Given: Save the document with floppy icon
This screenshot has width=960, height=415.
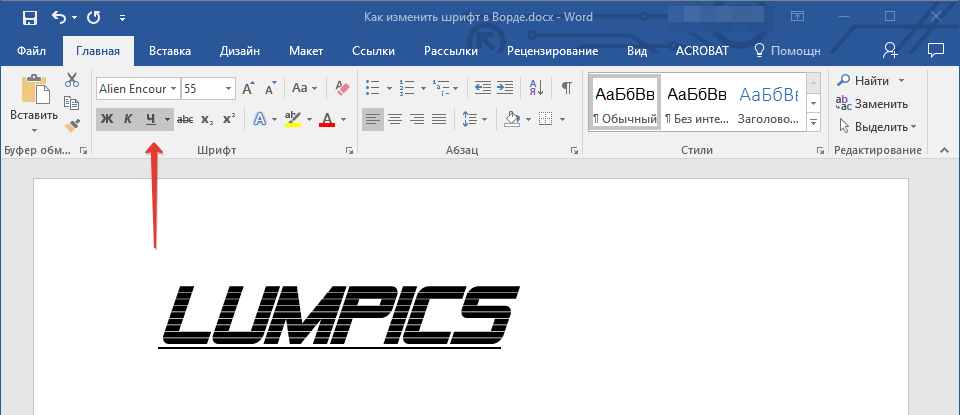Looking at the screenshot, I should point(29,18).
